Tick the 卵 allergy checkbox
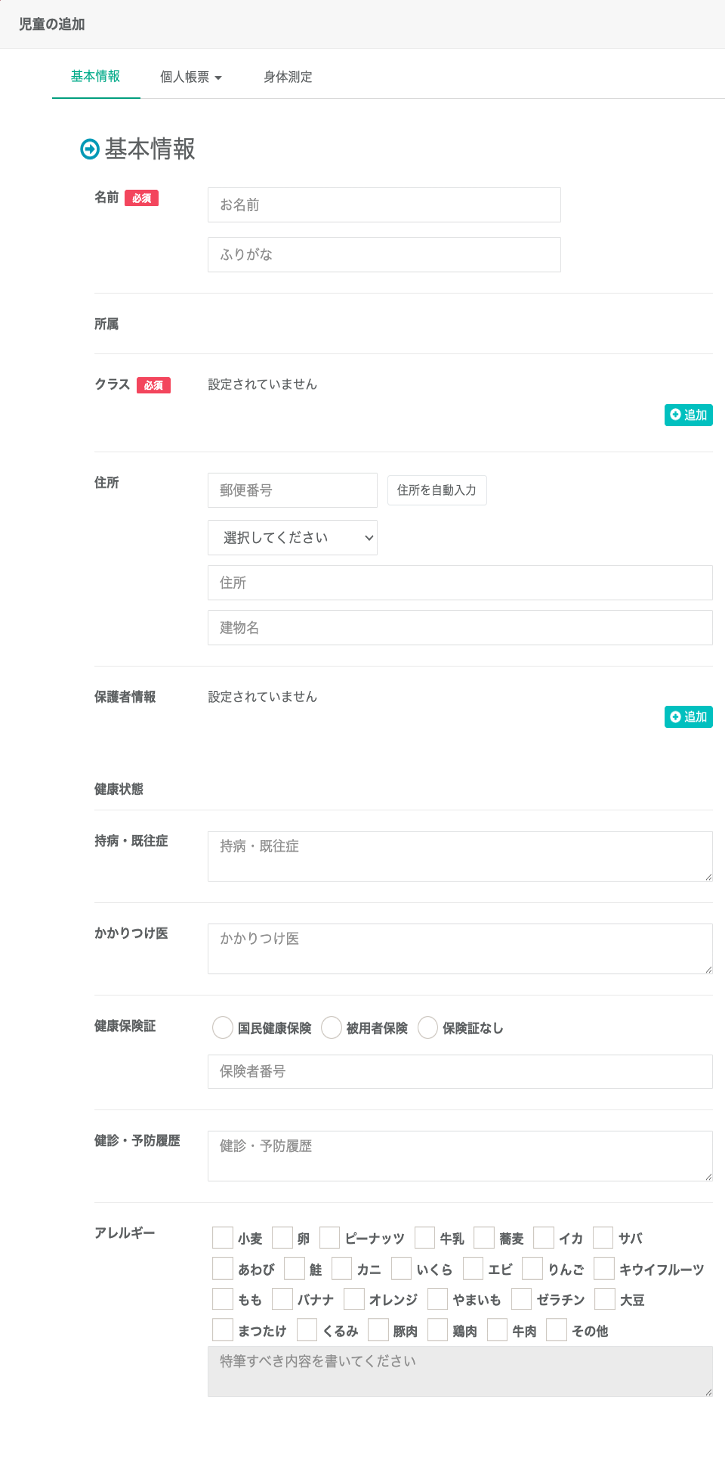 [283, 1238]
